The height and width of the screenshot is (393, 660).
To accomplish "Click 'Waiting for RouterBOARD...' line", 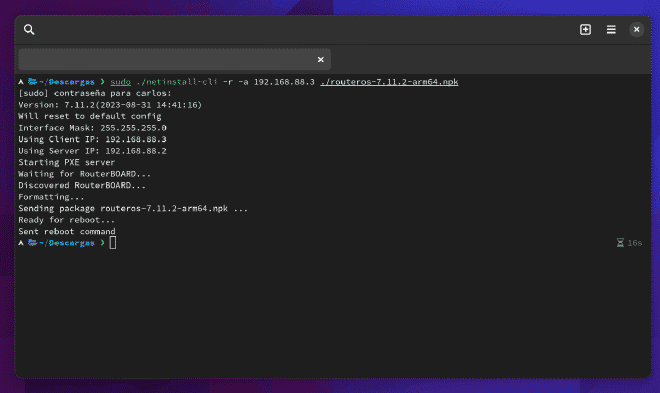I will (x=84, y=174).
